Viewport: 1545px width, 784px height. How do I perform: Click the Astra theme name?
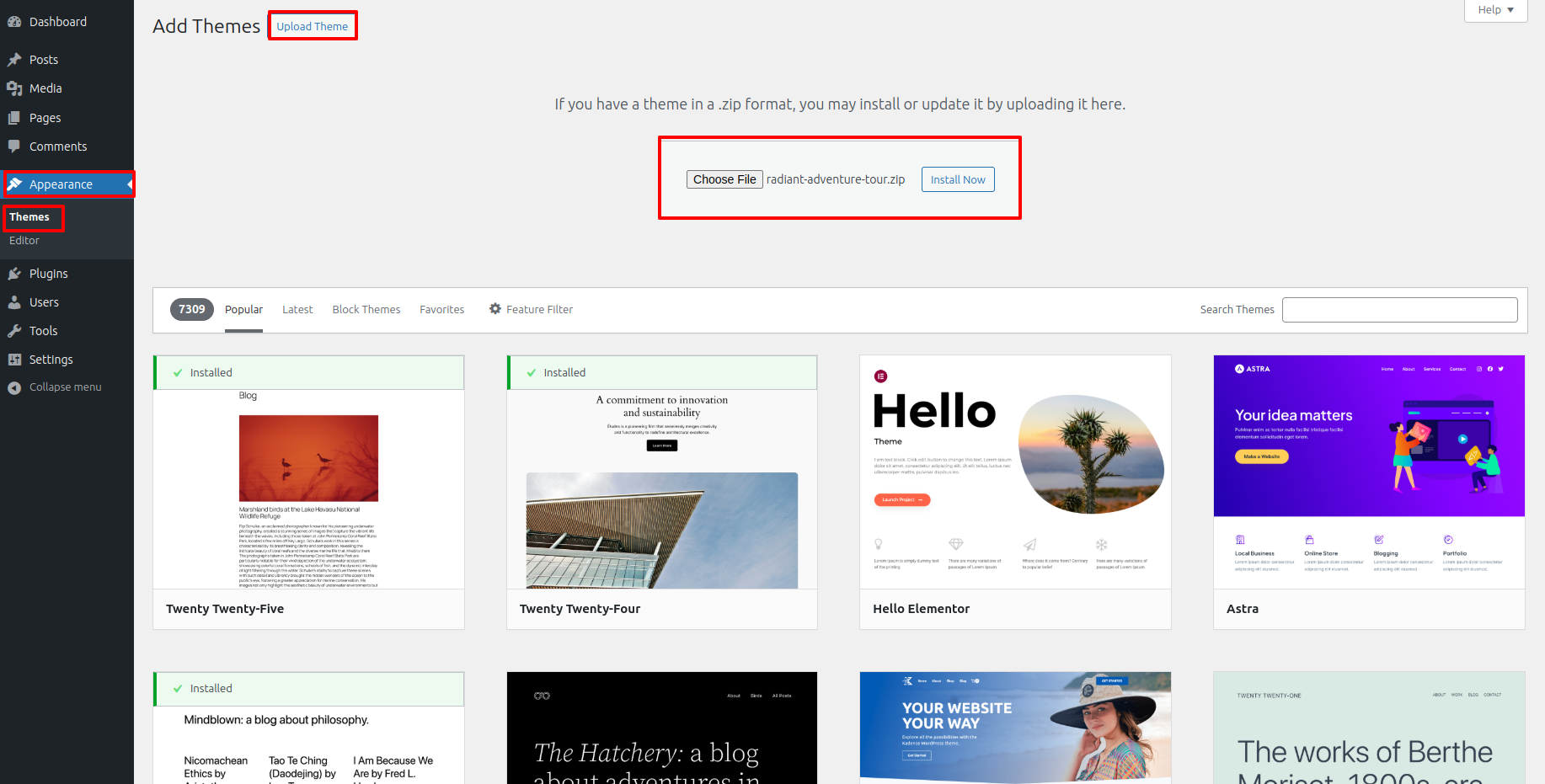click(1243, 609)
